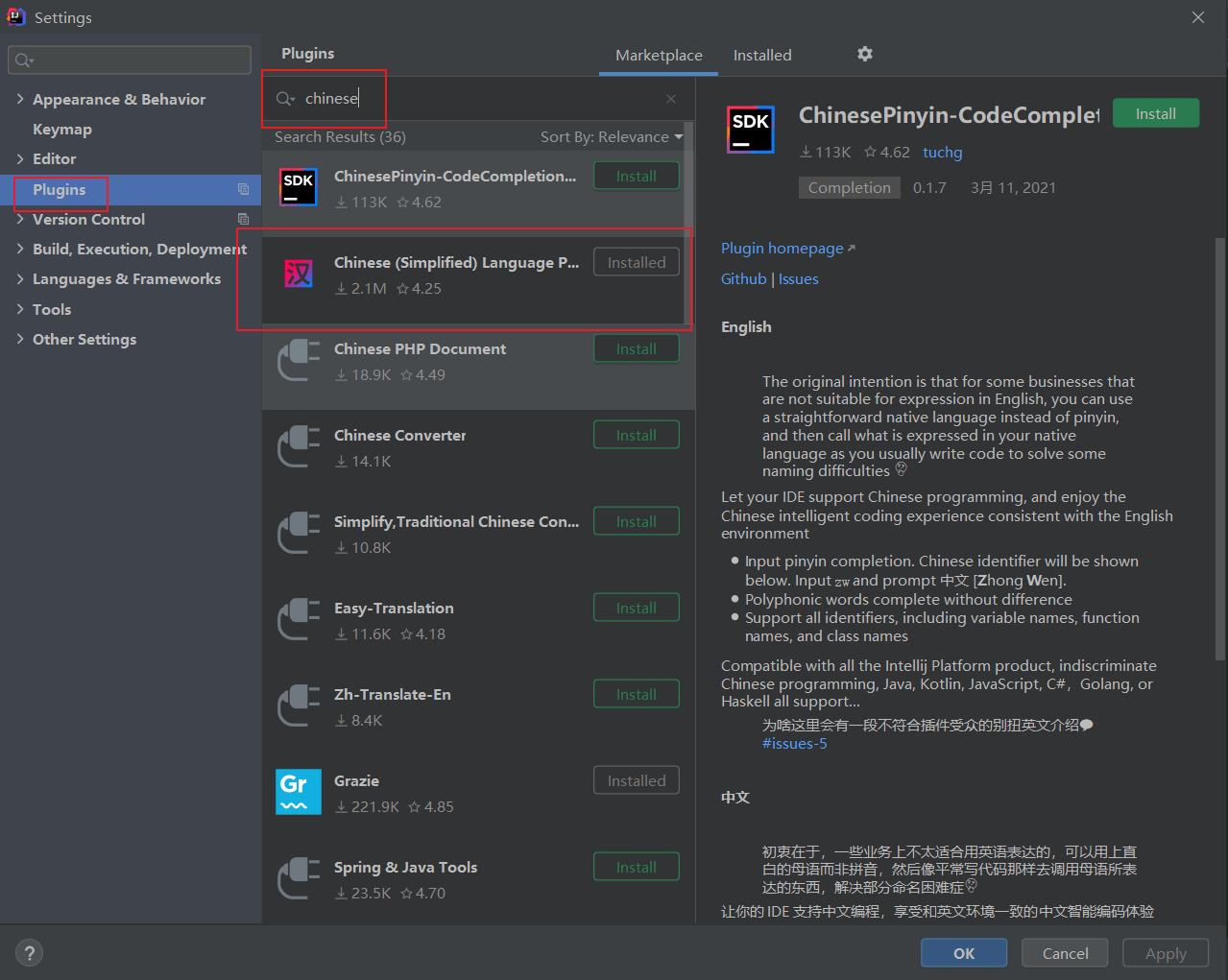
Task: Install the Chinese PHP Document plugin
Action: tap(637, 348)
